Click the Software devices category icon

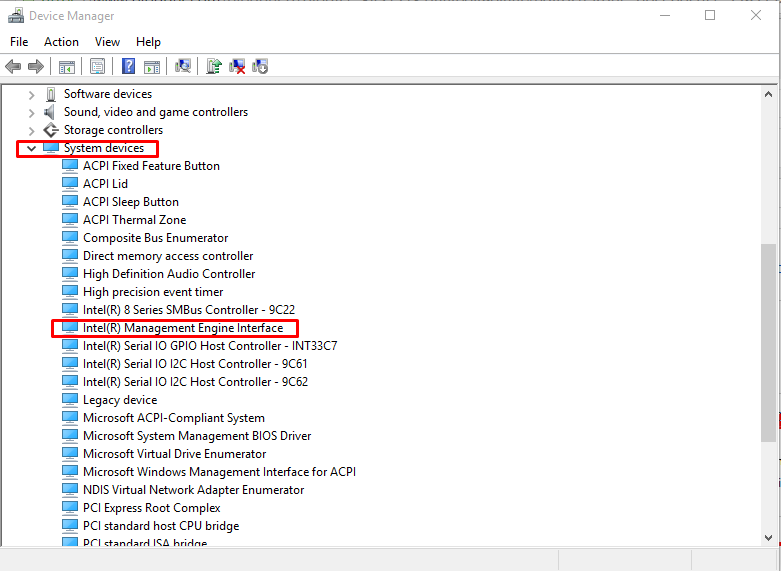click(x=51, y=94)
